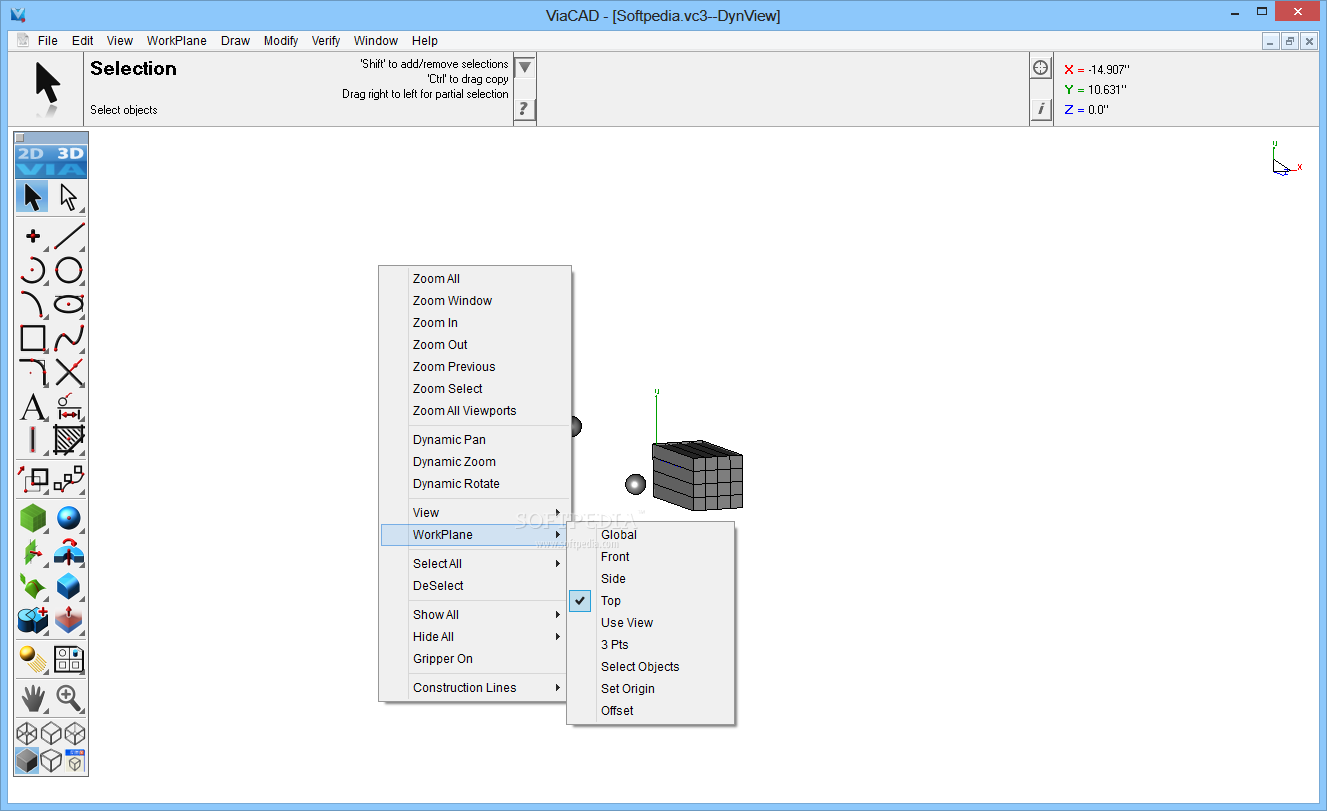Select the Trim crossed-lines tool
The height and width of the screenshot is (811, 1327).
pyautogui.click(x=68, y=373)
